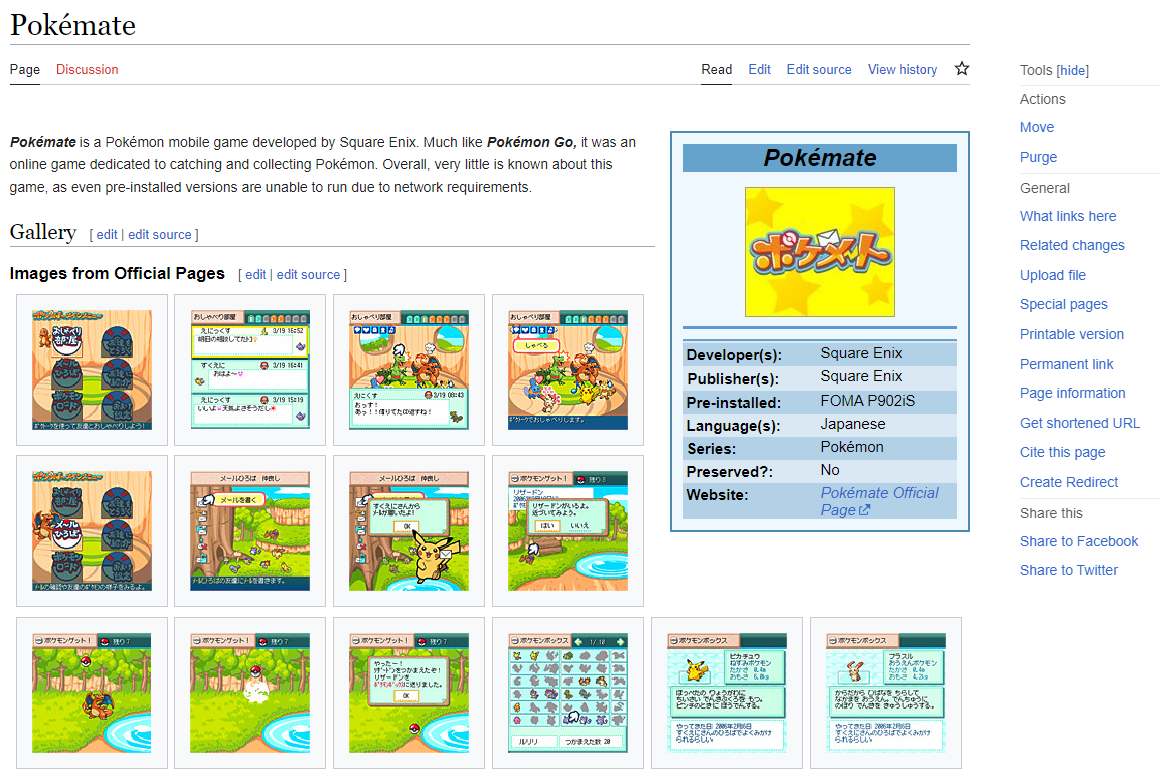Open first gallery thumbnail showing Charmander menu
Screen dimensions: 1175x774
91,370
